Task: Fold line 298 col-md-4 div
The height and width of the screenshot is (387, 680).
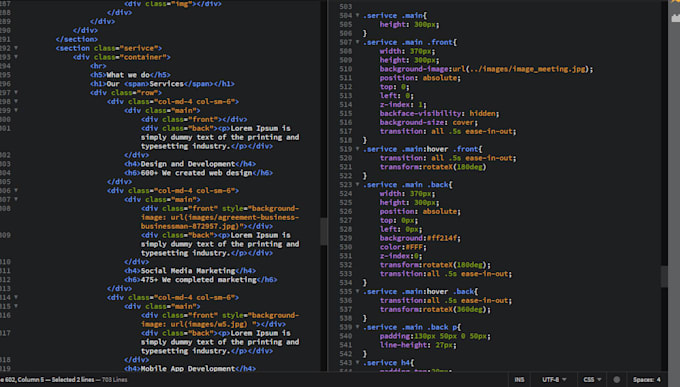Action: coord(16,102)
